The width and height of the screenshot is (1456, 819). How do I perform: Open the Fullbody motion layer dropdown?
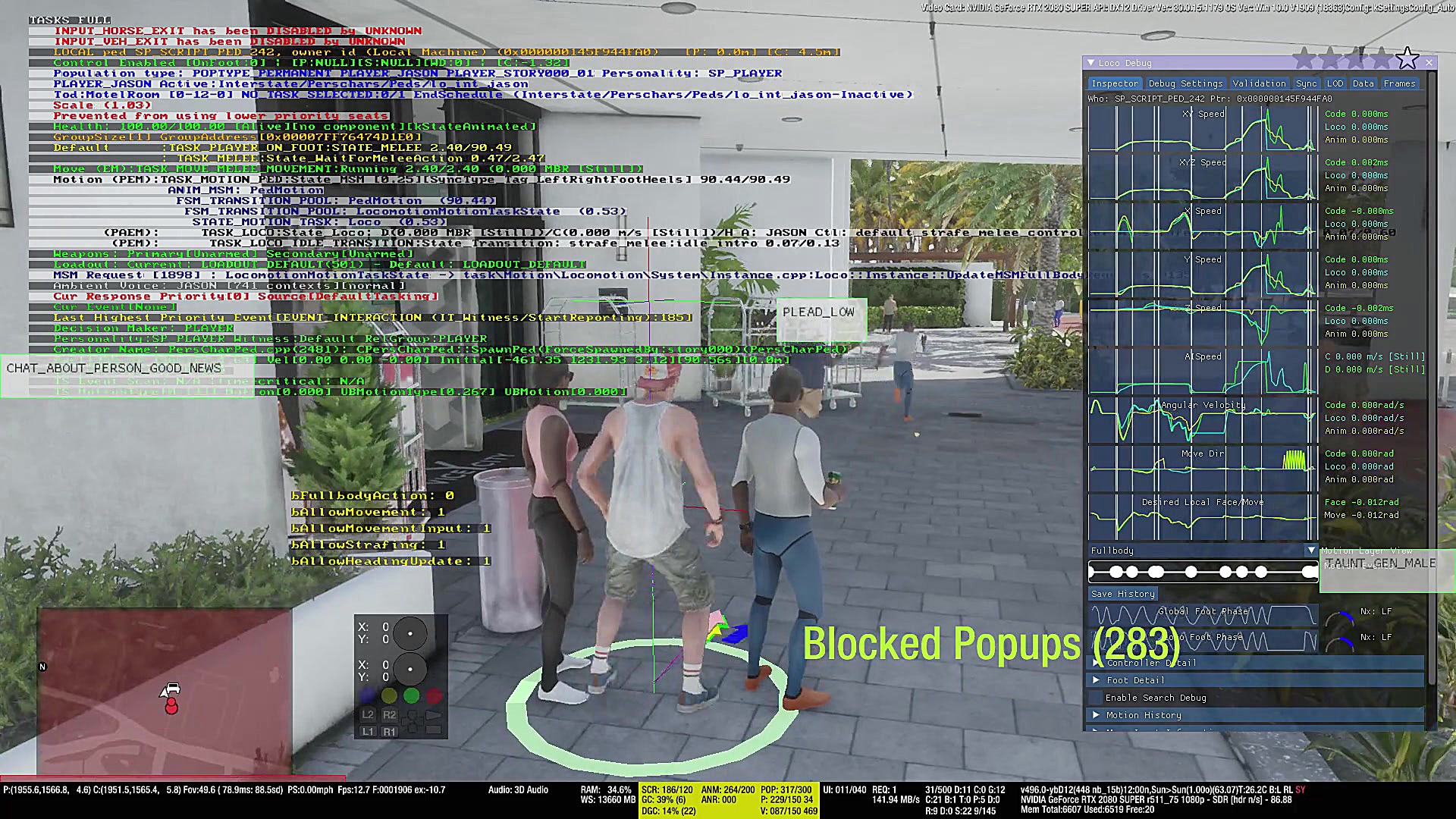click(1203, 551)
